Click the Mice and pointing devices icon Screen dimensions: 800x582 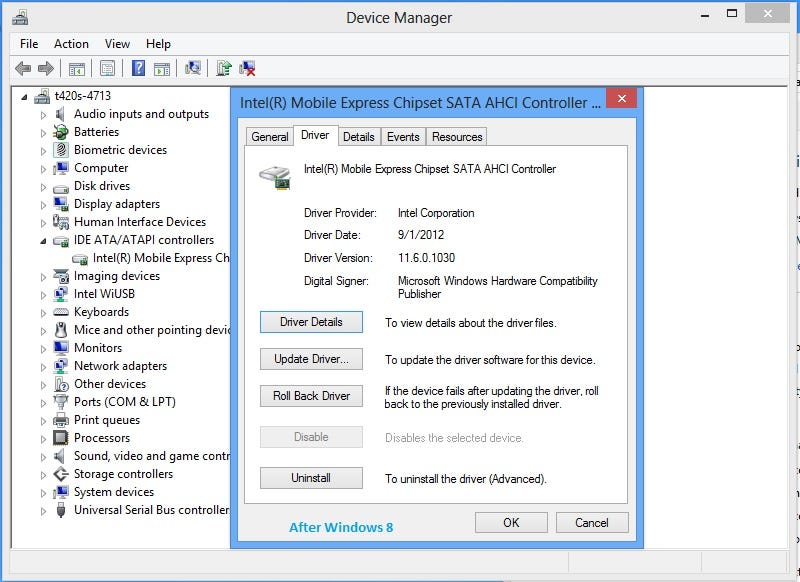click(x=61, y=330)
